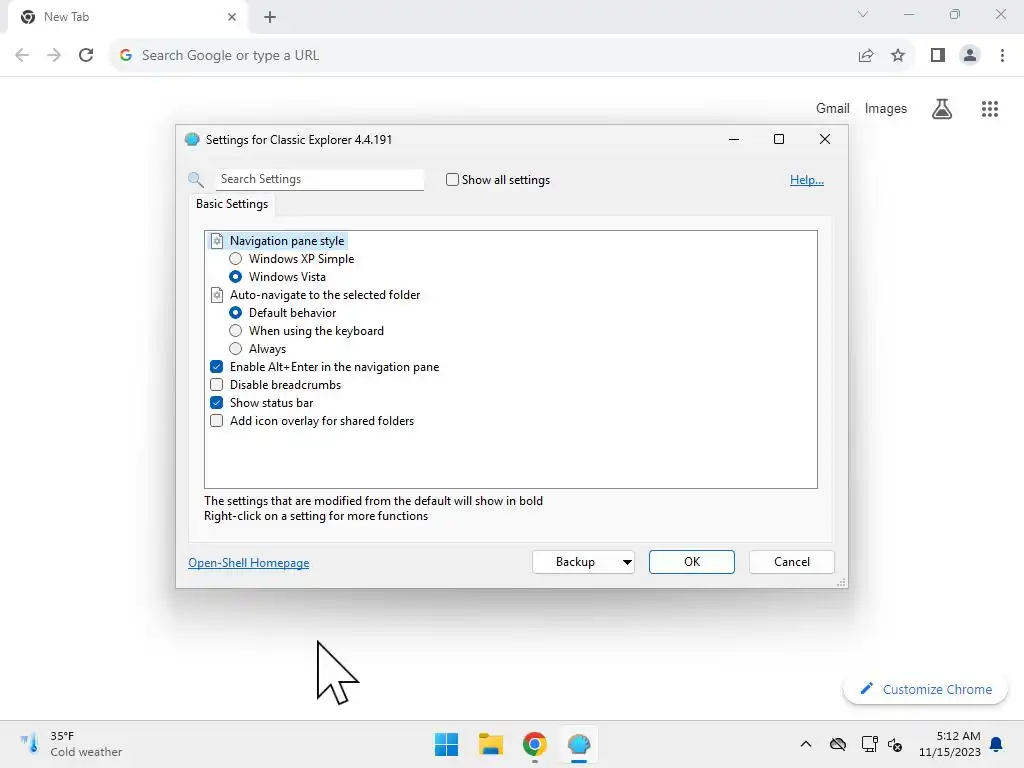Select Default behavior radio option
Image resolution: width=1024 pixels, height=768 pixels.
[236, 313]
